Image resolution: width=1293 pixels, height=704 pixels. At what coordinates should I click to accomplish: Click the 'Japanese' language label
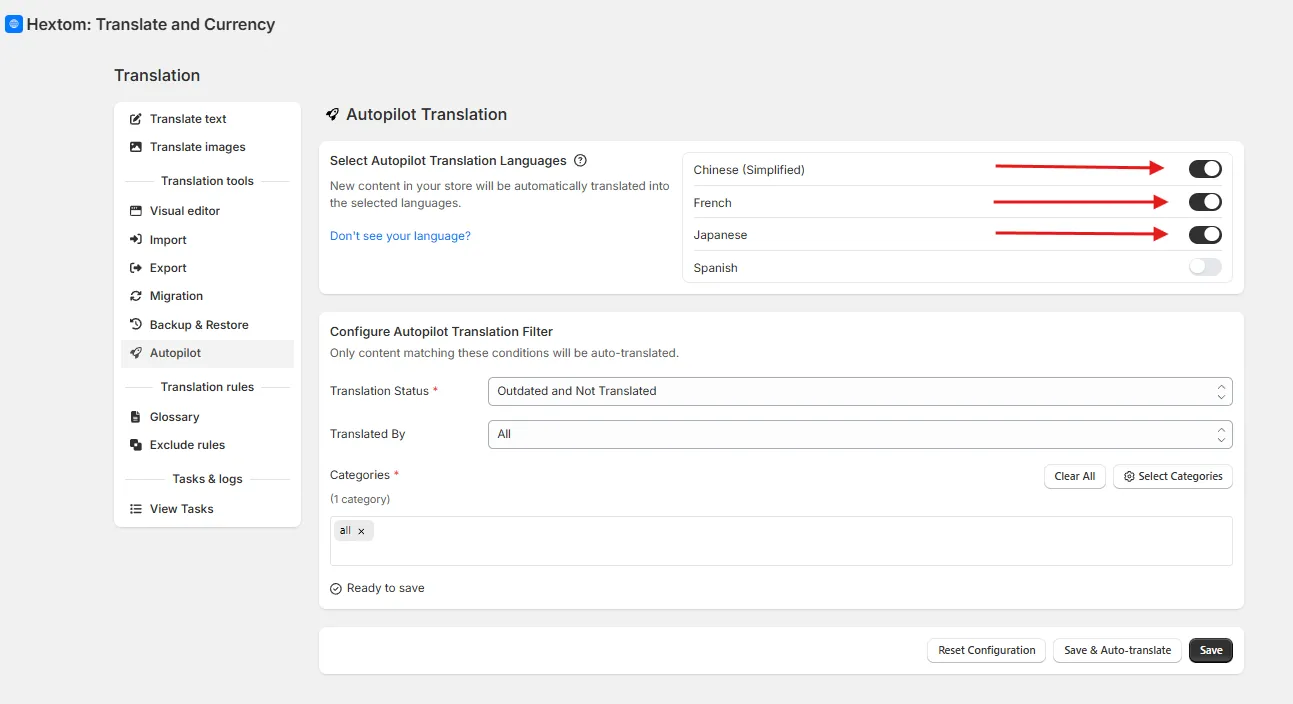pyautogui.click(x=720, y=235)
